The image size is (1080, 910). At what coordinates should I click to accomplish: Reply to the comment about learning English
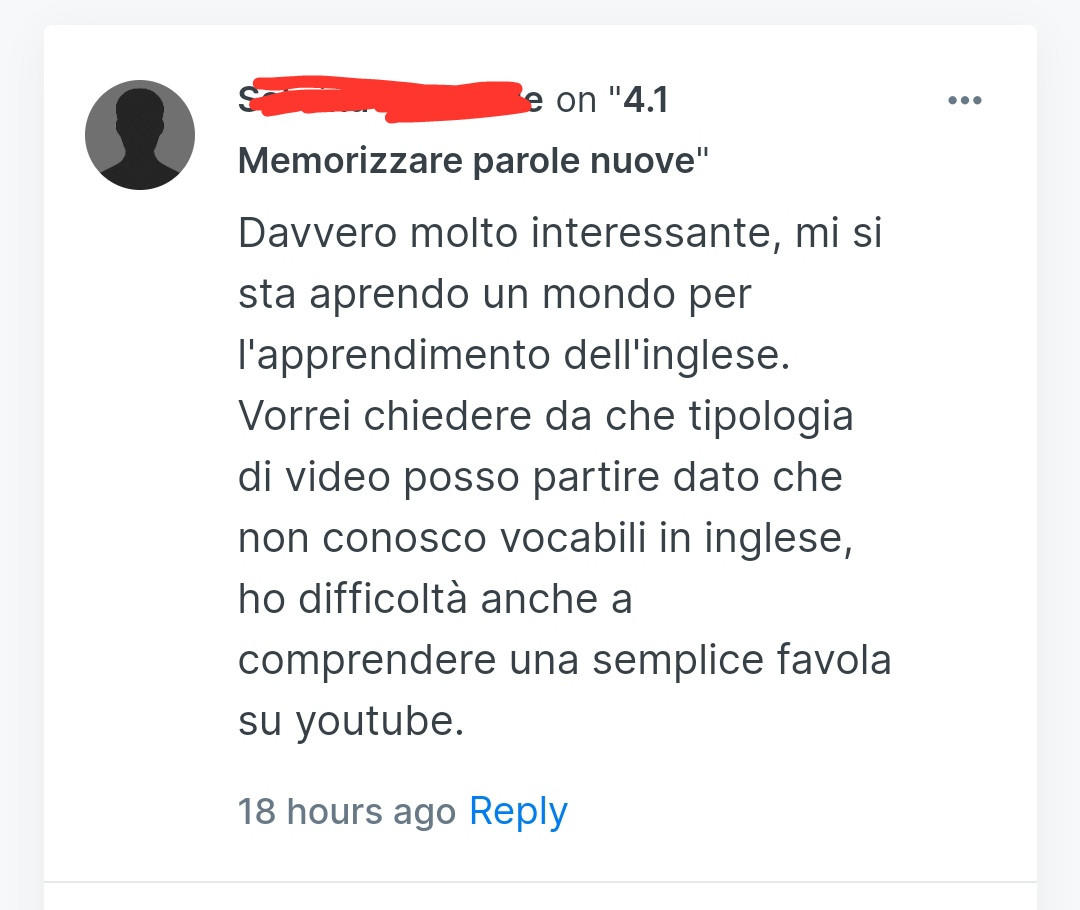[518, 811]
